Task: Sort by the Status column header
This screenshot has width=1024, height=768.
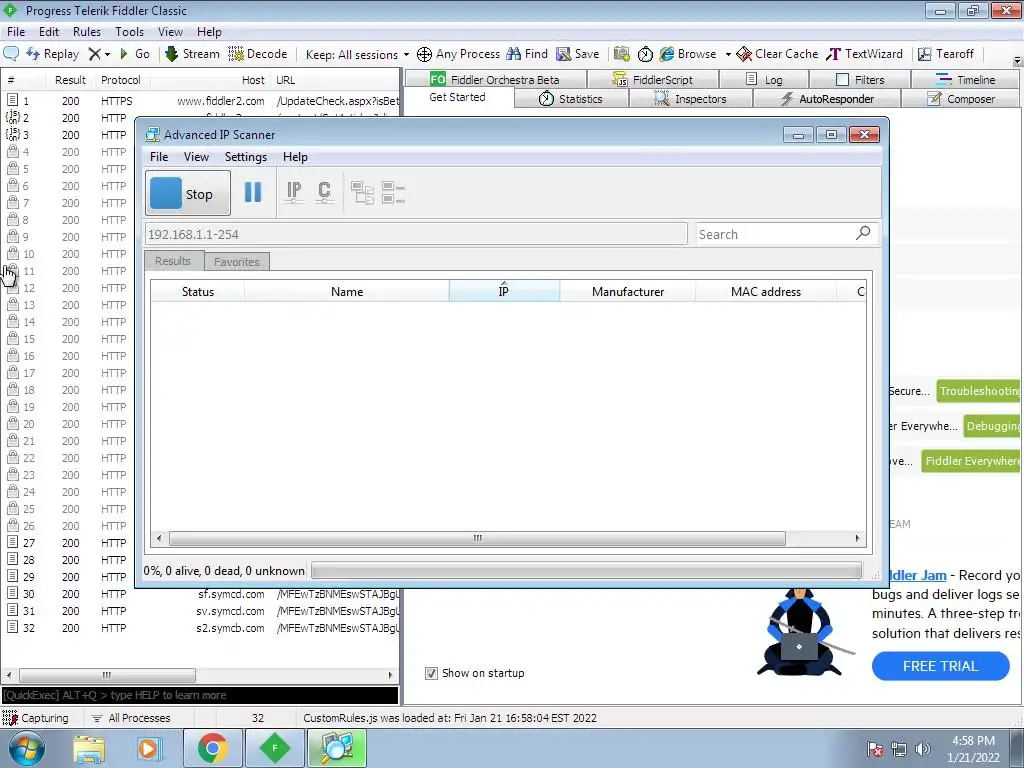Action: tap(198, 291)
